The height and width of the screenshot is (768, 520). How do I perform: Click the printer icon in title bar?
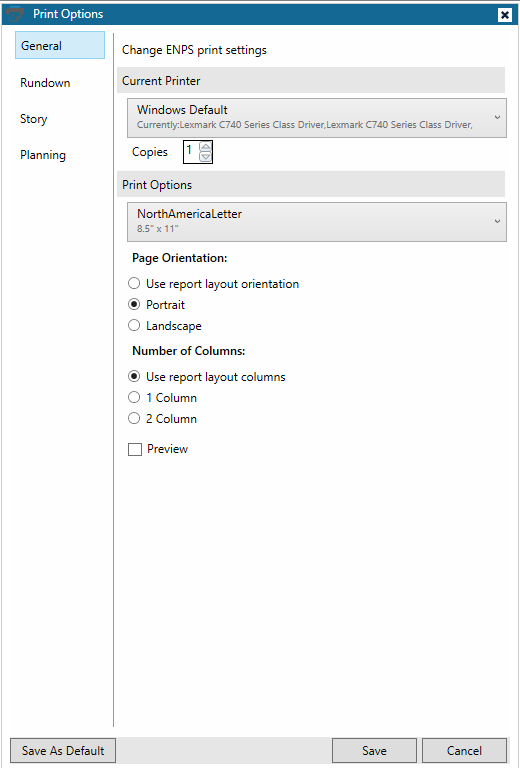tap(16, 14)
